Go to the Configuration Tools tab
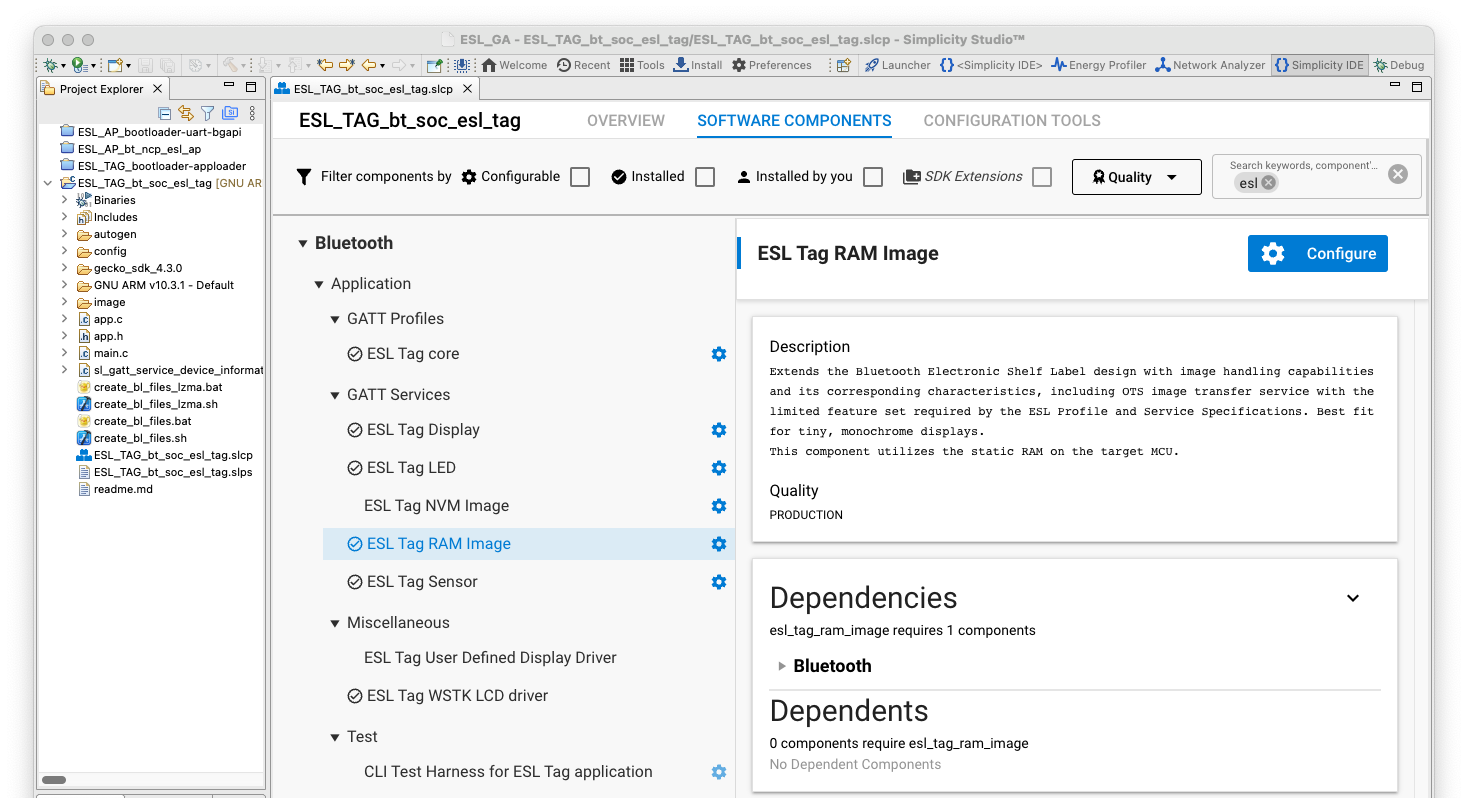Screen dimensions: 1468x798 coord(1011,121)
